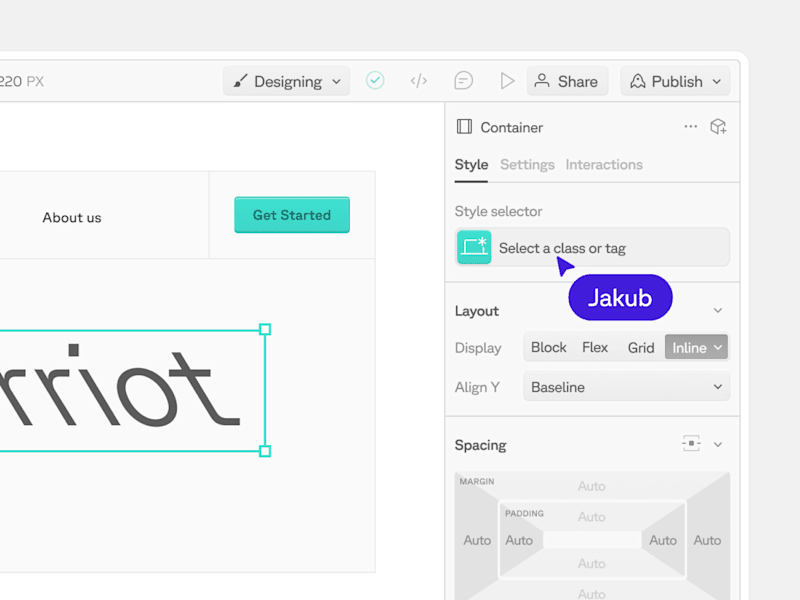This screenshot has height=600, width=800.
Task: Click the left padding Auto value
Action: [x=519, y=540]
